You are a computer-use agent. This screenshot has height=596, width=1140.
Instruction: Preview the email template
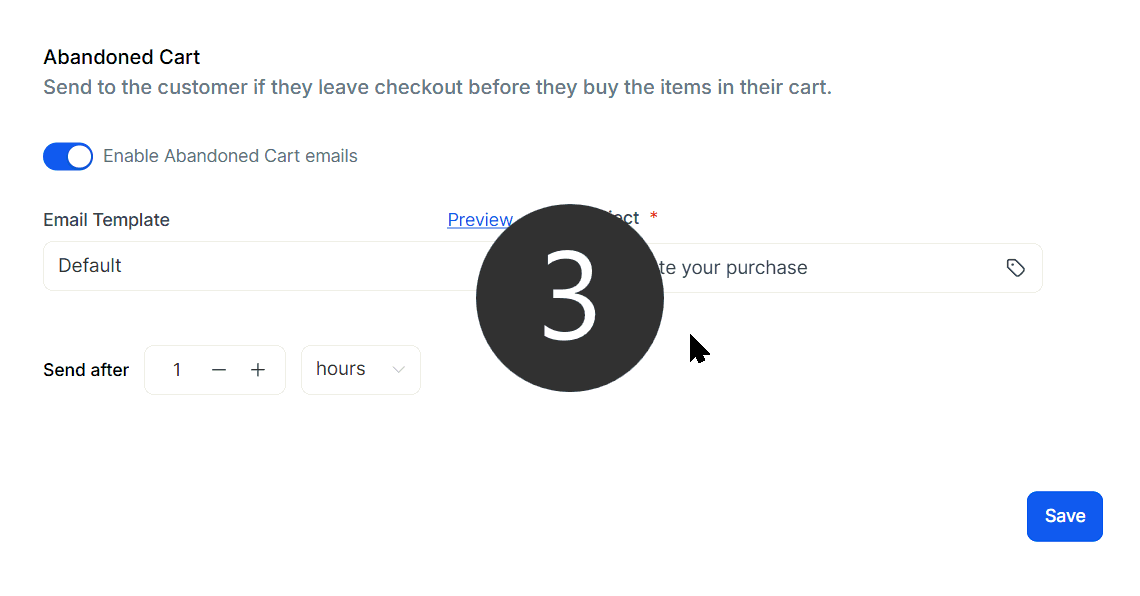(479, 220)
